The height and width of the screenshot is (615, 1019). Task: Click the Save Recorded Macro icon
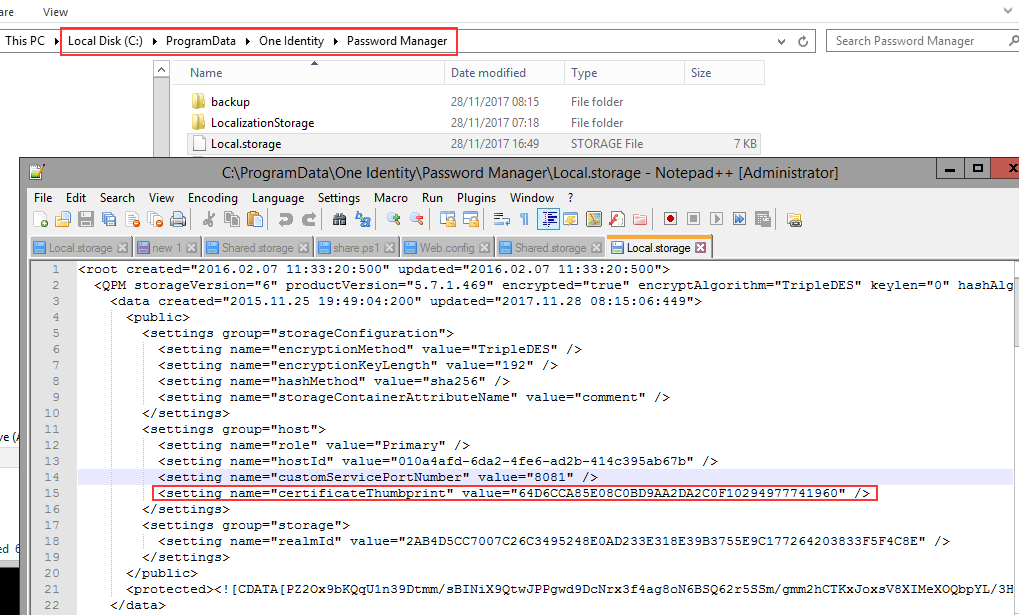[762, 219]
